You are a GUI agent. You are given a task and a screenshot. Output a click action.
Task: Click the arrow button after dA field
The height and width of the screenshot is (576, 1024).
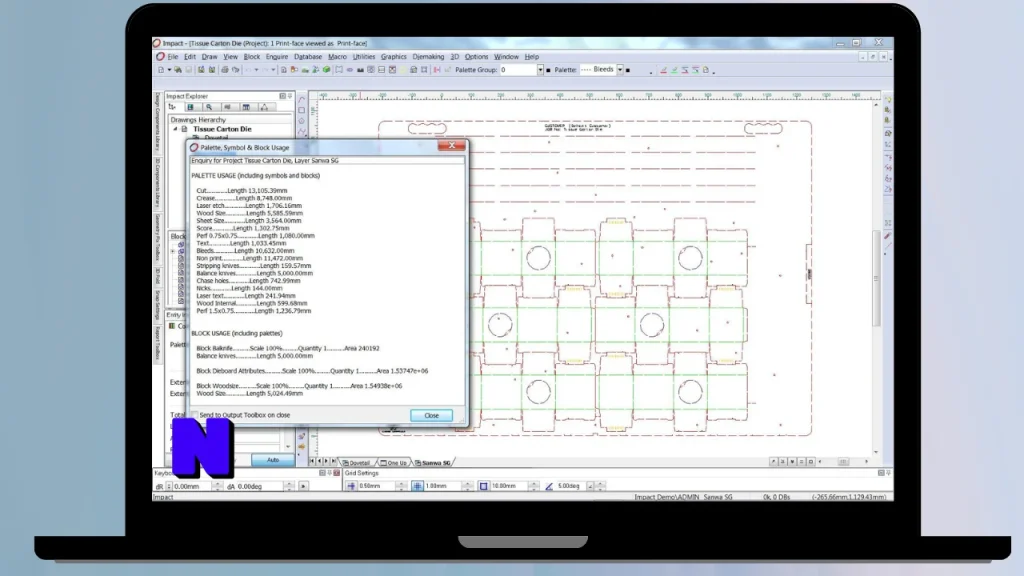(303, 486)
